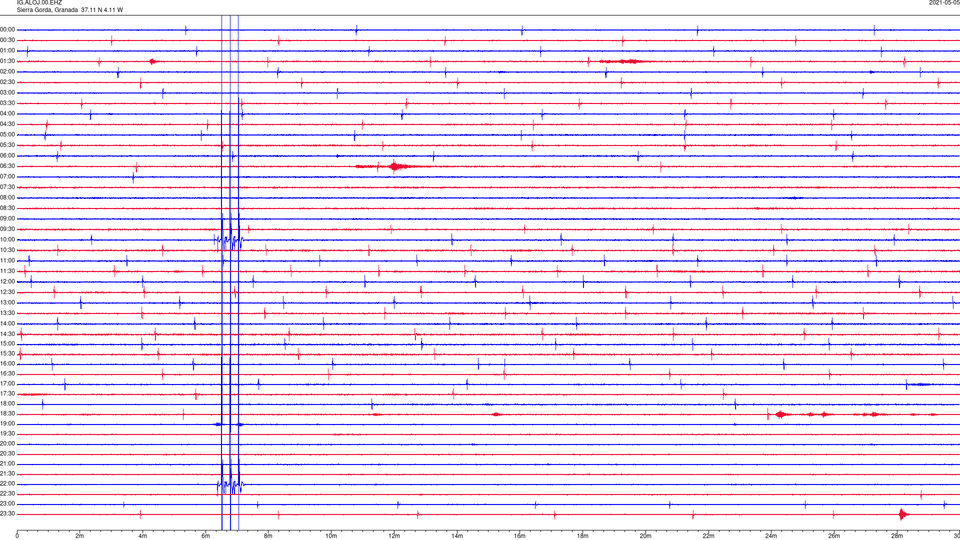Select the 14:00 trace time label
Screen dimensions: 960x540
(8, 324)
